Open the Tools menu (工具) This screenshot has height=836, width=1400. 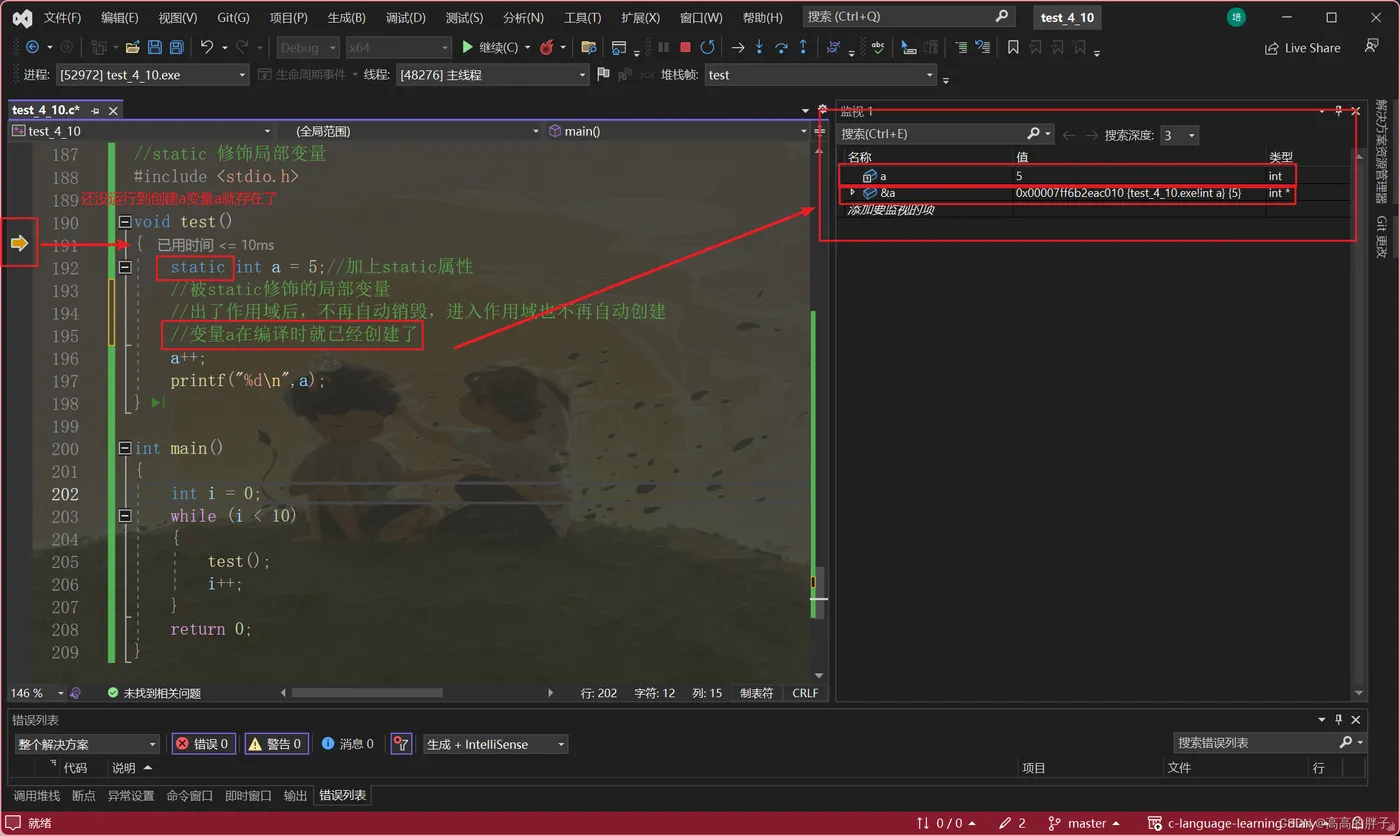point(582,18)
